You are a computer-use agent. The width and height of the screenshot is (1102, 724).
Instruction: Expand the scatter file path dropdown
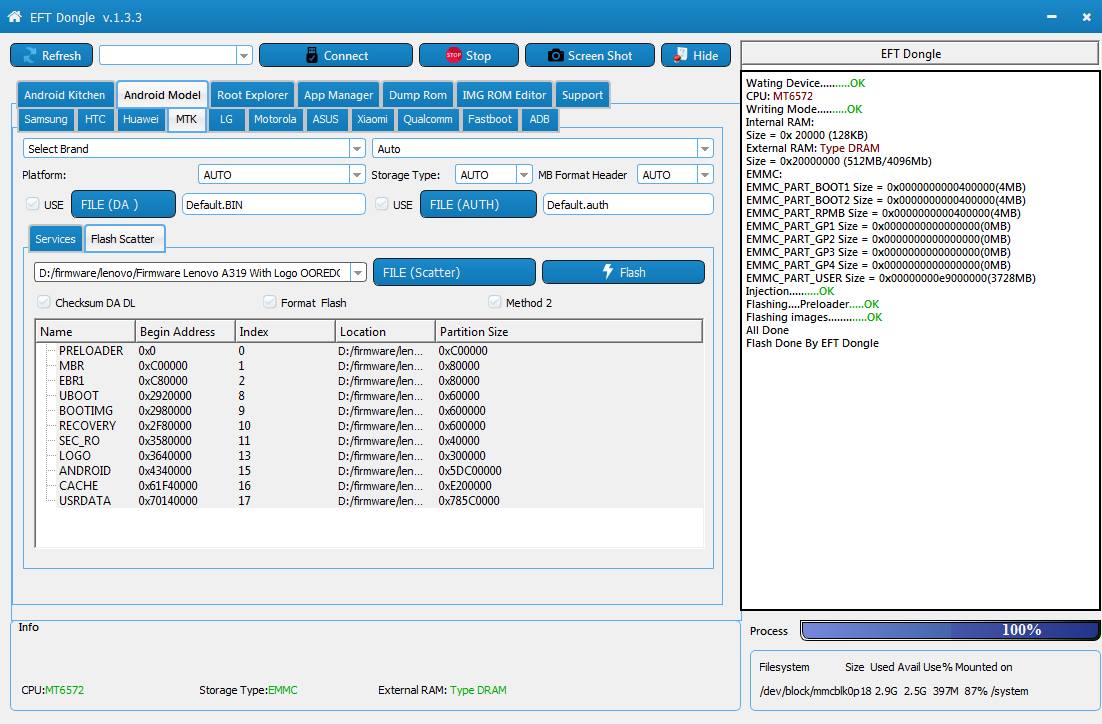358,272
